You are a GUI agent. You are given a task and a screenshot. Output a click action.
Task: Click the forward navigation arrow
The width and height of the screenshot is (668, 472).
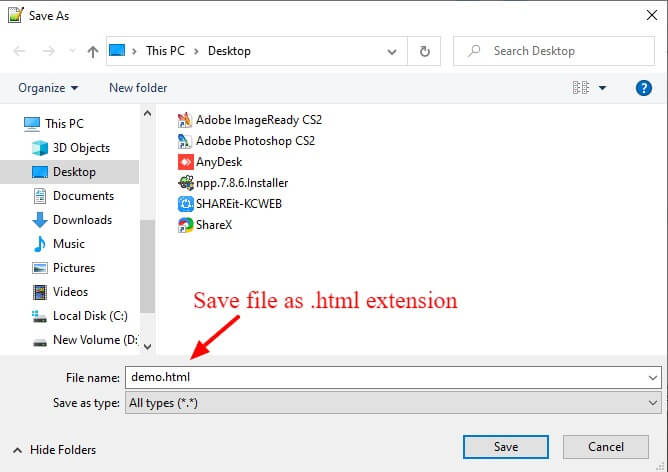click(x=49, y=51)
